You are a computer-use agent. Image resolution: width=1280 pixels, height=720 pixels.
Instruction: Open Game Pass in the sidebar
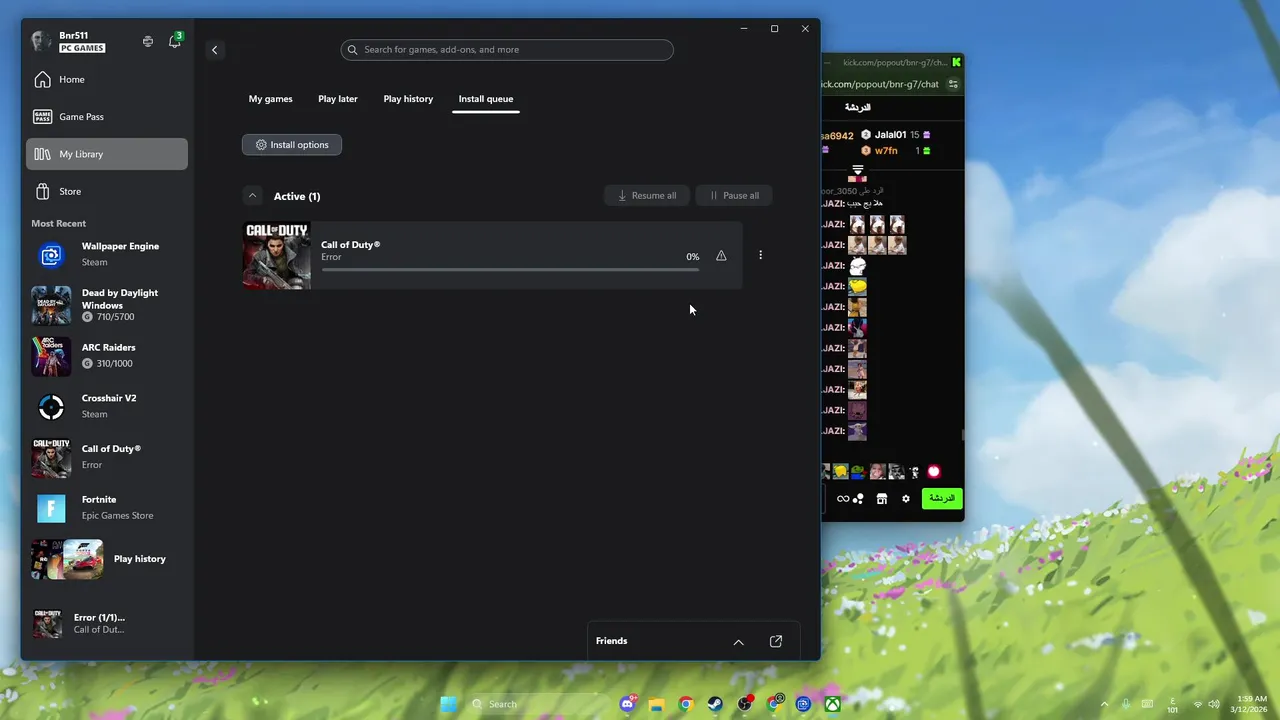(x=107, y=116)
